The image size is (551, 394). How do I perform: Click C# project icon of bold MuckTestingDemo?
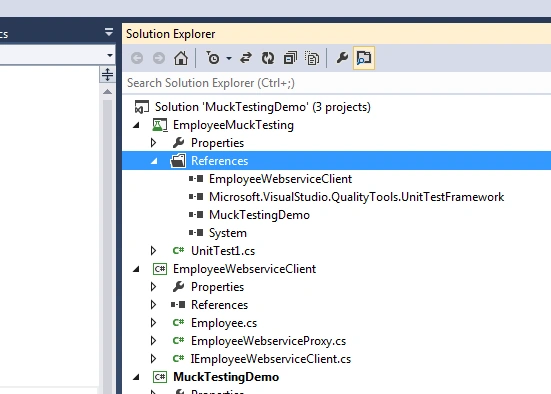[160, 377]
